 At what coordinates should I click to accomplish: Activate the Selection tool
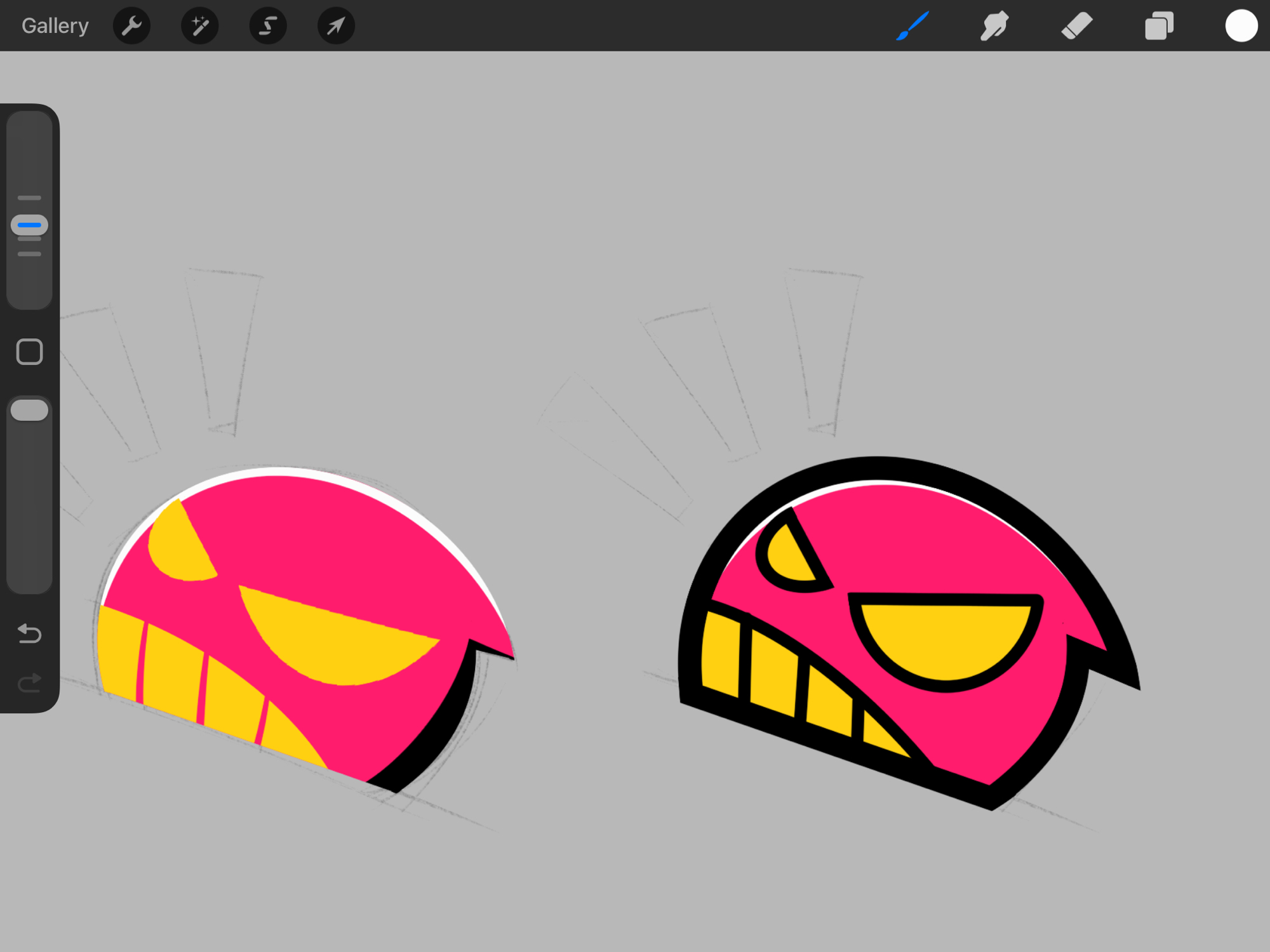pyautogui.click(x=268, y=26)
